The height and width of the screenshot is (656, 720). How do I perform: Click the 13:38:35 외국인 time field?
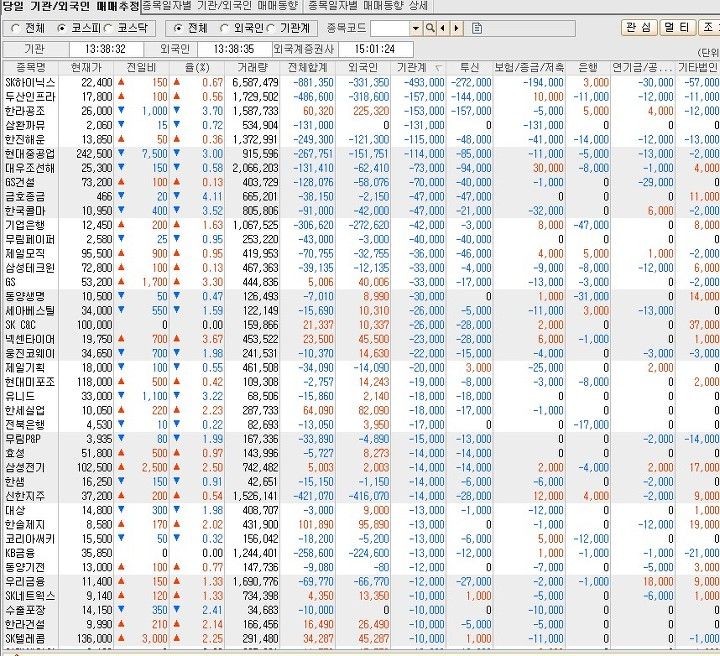click(234, 49)
